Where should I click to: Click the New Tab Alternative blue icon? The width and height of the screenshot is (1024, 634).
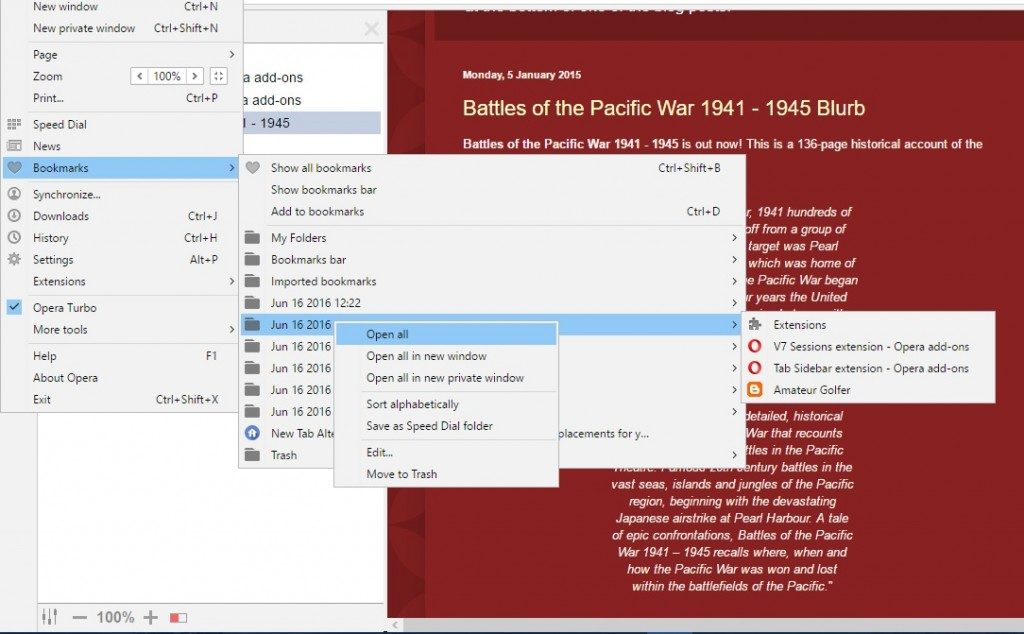252,433
